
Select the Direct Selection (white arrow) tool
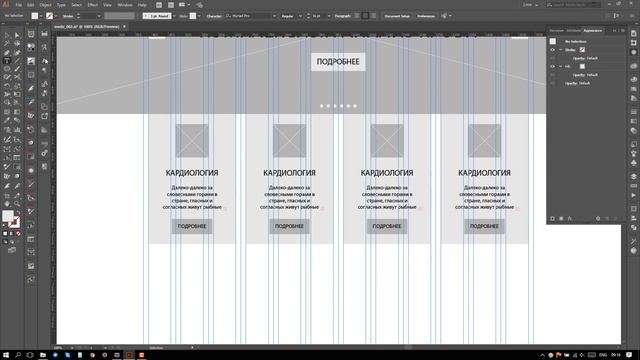click(x=17, y=36)
